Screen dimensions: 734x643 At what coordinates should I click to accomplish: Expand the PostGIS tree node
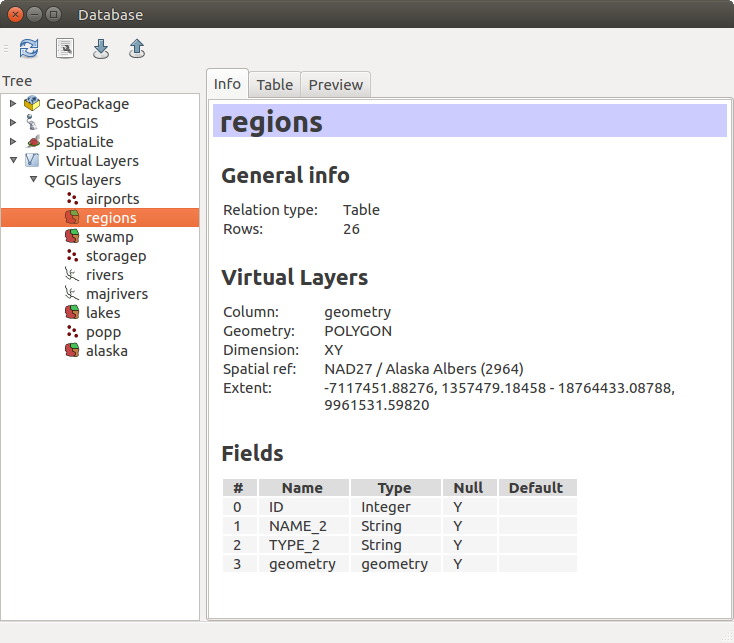click(x=13, y=123)
